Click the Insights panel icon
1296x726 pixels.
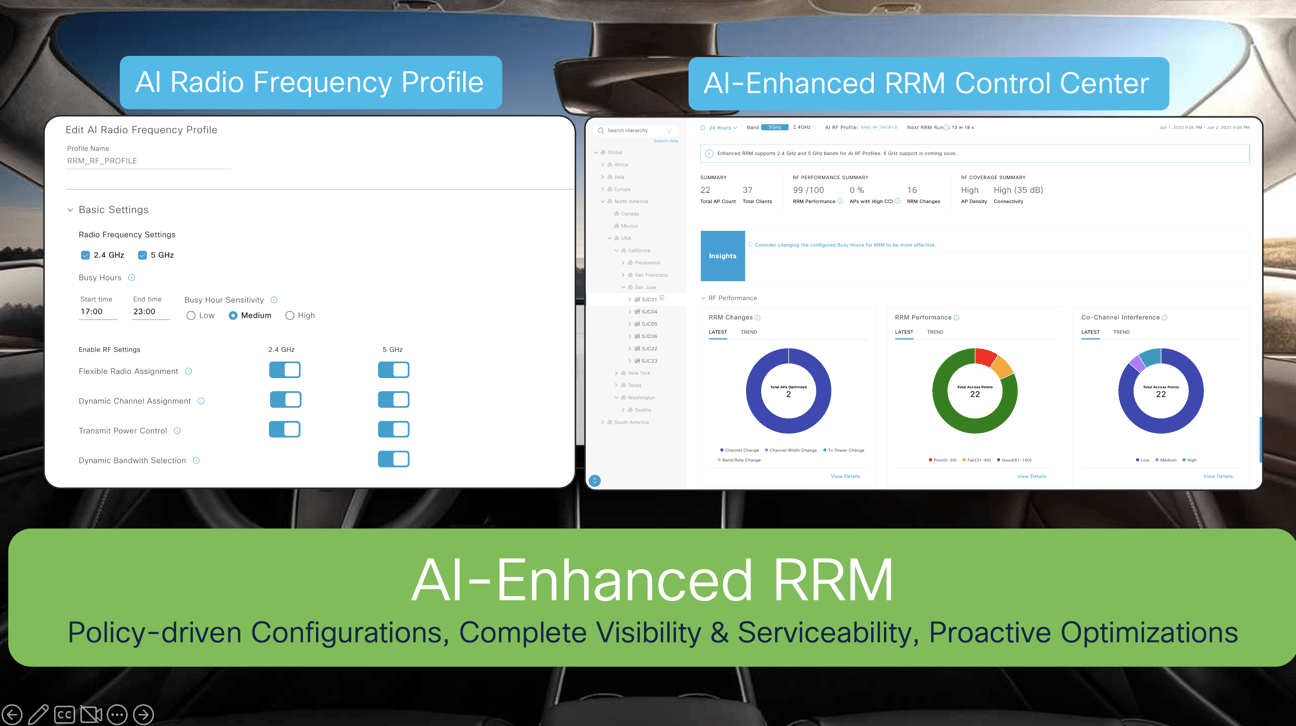(722, 255)
